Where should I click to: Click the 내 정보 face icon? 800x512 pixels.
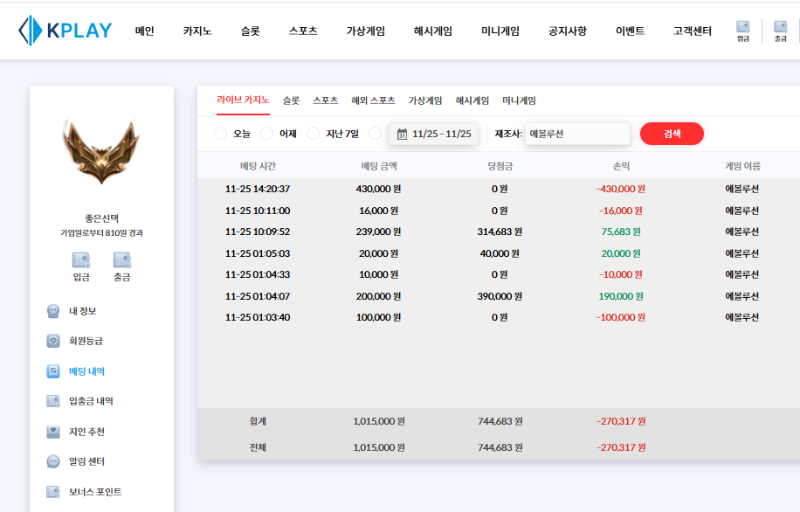(x=53, y=311)
